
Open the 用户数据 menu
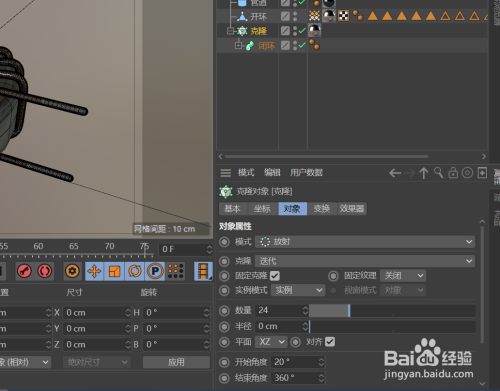click(x=306, y=172)
